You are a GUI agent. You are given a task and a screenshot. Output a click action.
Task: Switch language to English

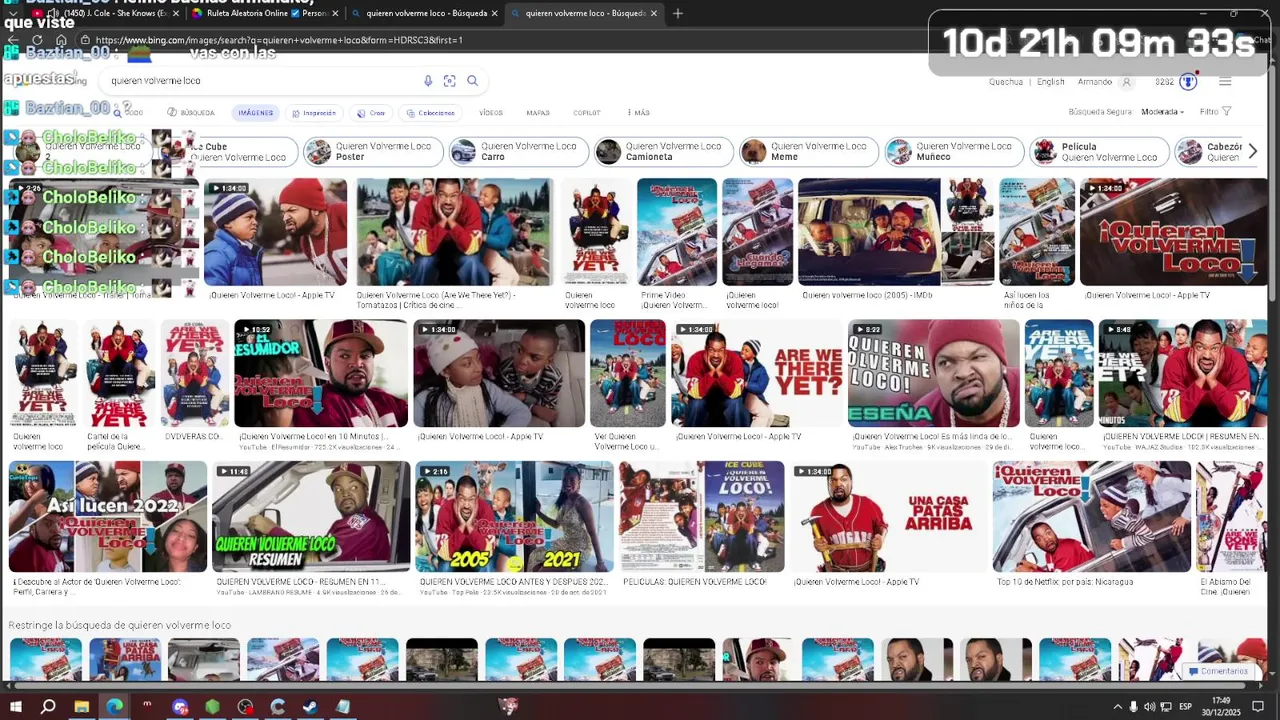[1051, 82]
